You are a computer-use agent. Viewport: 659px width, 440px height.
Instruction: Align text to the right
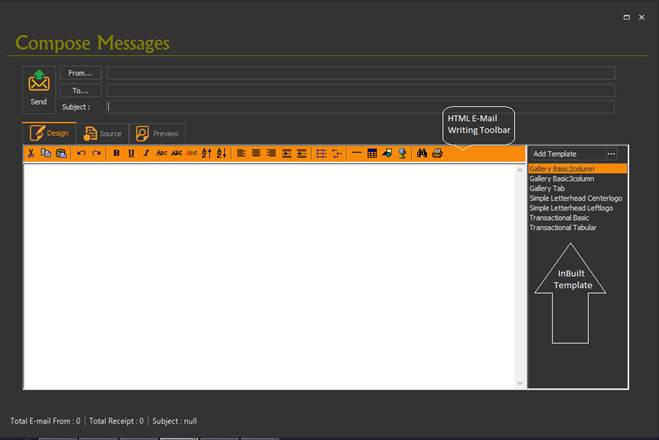coord(272,153)
